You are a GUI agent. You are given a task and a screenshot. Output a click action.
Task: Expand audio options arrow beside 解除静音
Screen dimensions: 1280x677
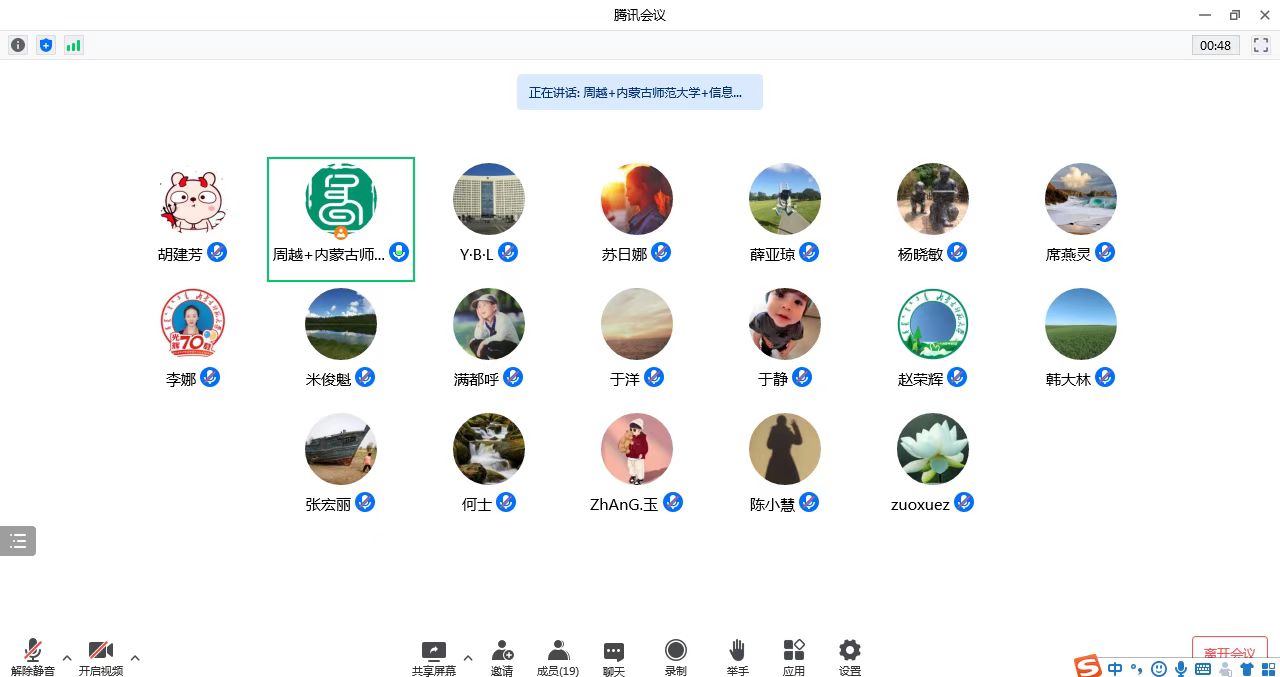(x=67, y=658)
